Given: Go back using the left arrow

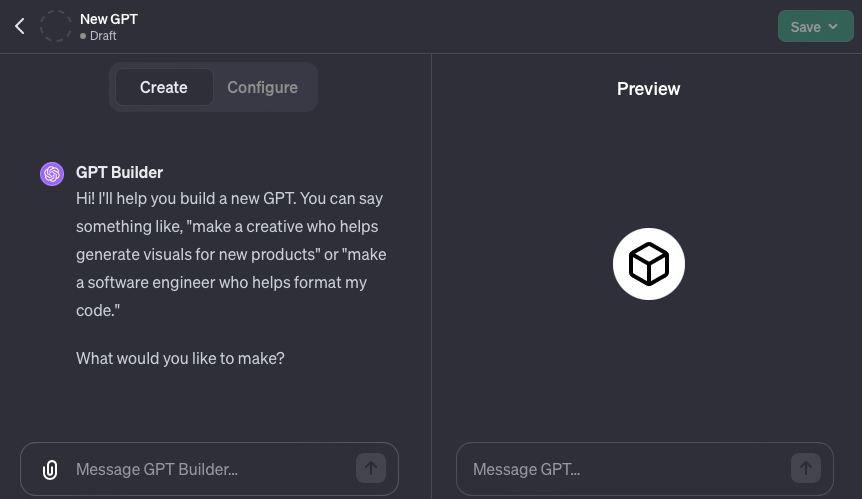Looking at the screenshot, I should pos(20,27).
